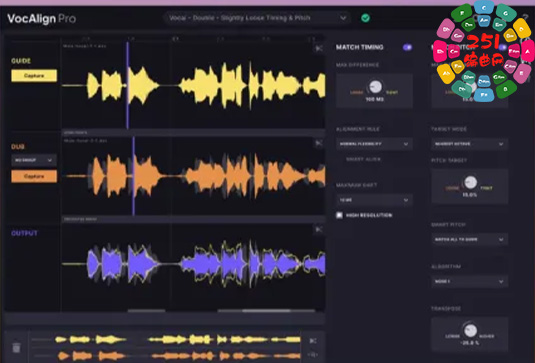The image size is (535, 363).
Task: Click the orange Dub Capture button
Action: pyautogui.click(x=34, y=176)
